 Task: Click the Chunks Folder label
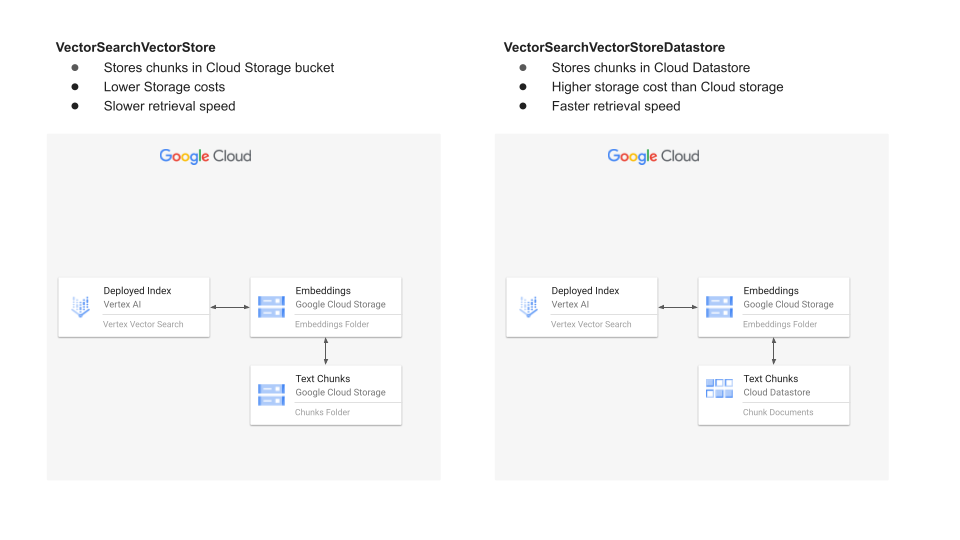pyautogui.click(x=323, y=412)
